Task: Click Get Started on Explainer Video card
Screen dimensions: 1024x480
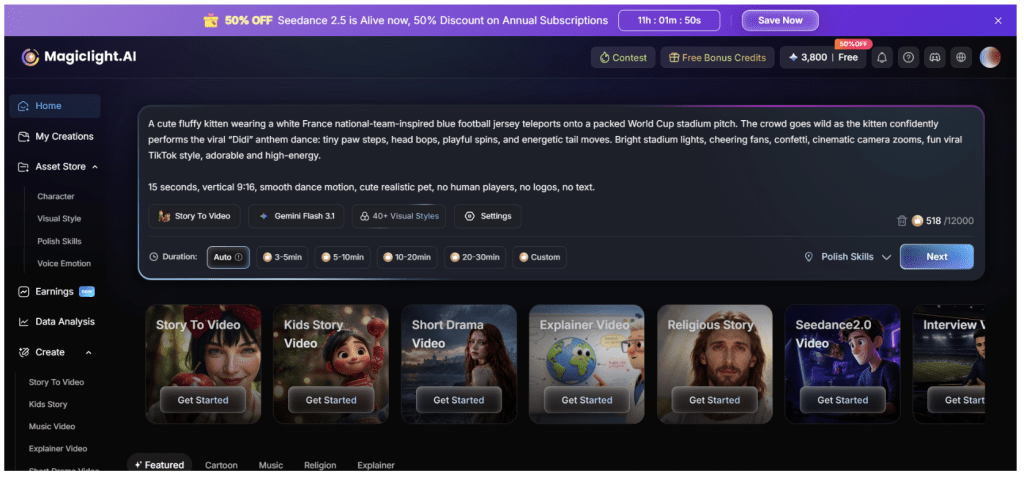Action: pos(587,400)
